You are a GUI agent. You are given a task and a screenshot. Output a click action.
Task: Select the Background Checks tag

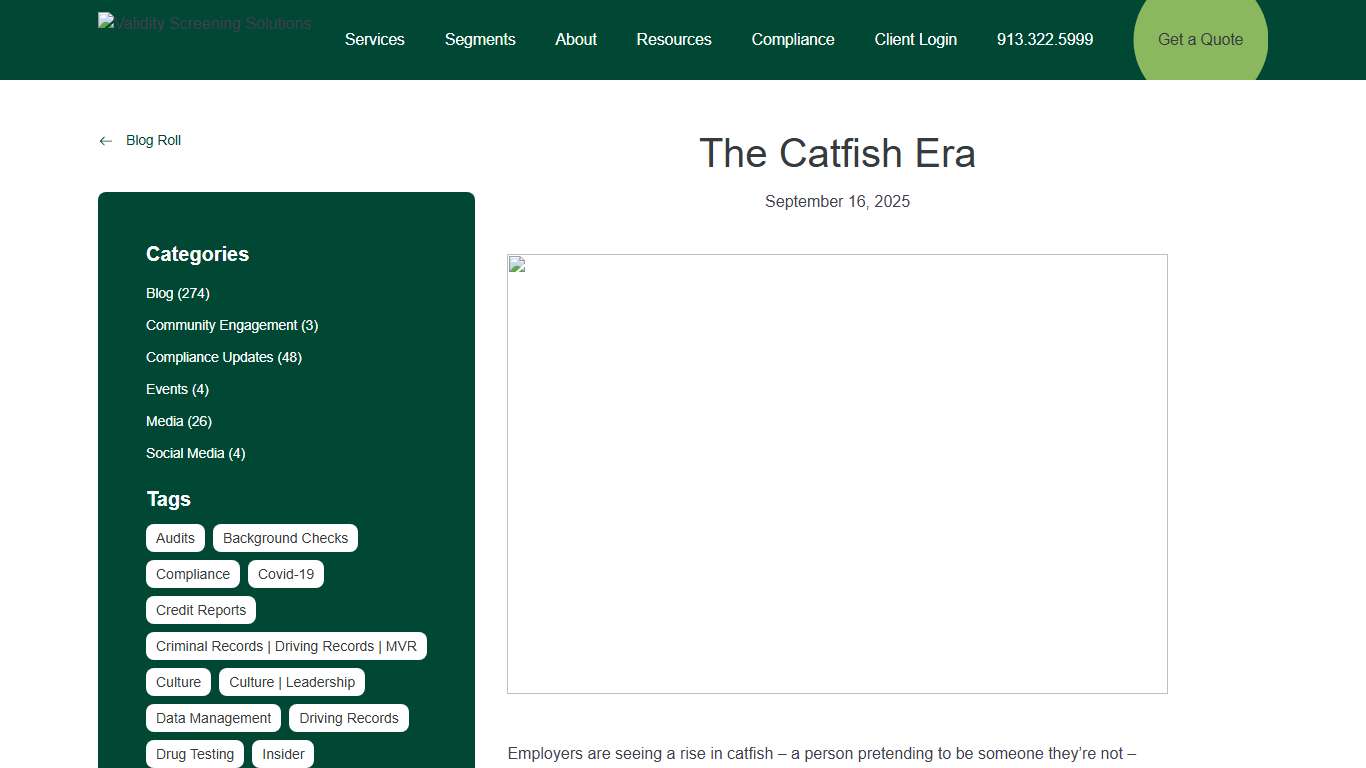[285, 538]
